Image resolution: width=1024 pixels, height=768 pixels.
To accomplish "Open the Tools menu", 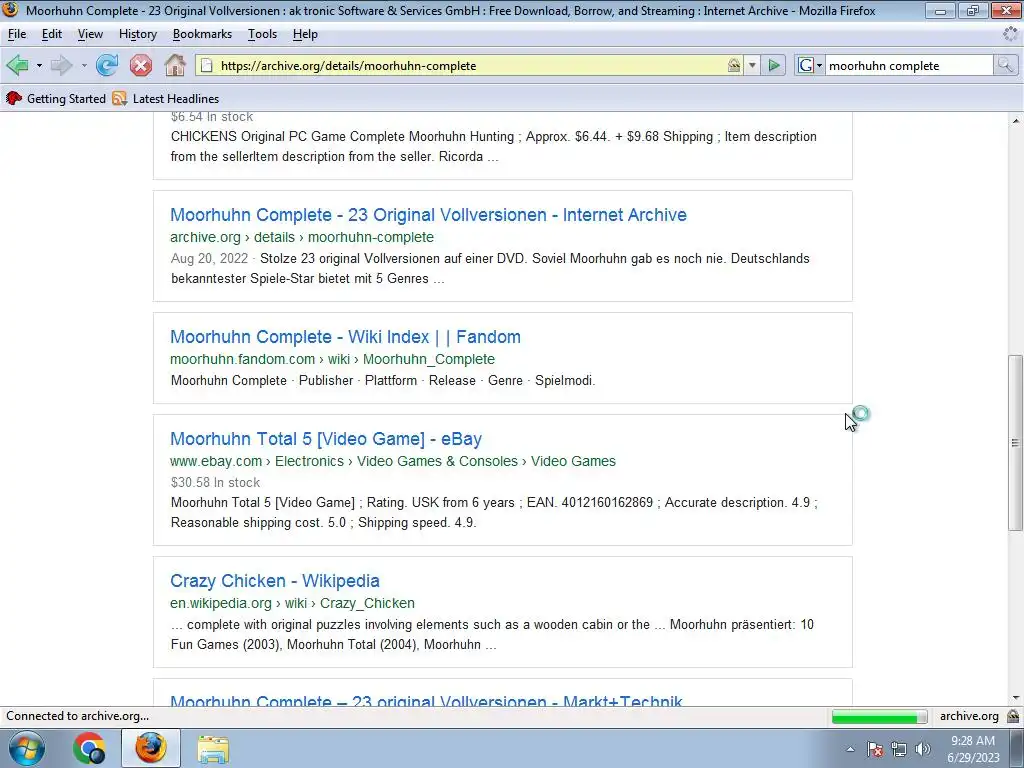I will coord(263,34).
